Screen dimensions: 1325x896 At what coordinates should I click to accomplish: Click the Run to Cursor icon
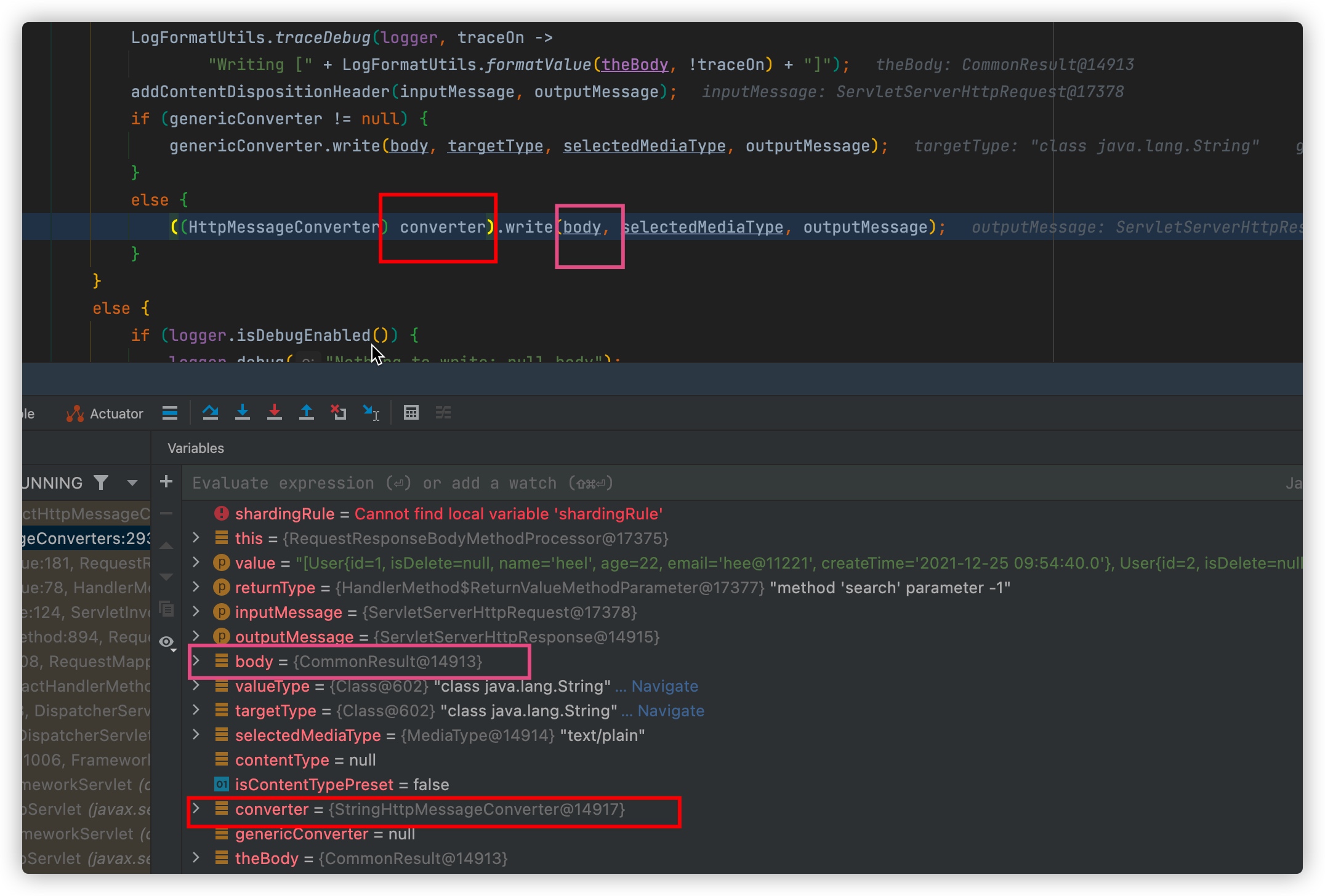(371, 412)
